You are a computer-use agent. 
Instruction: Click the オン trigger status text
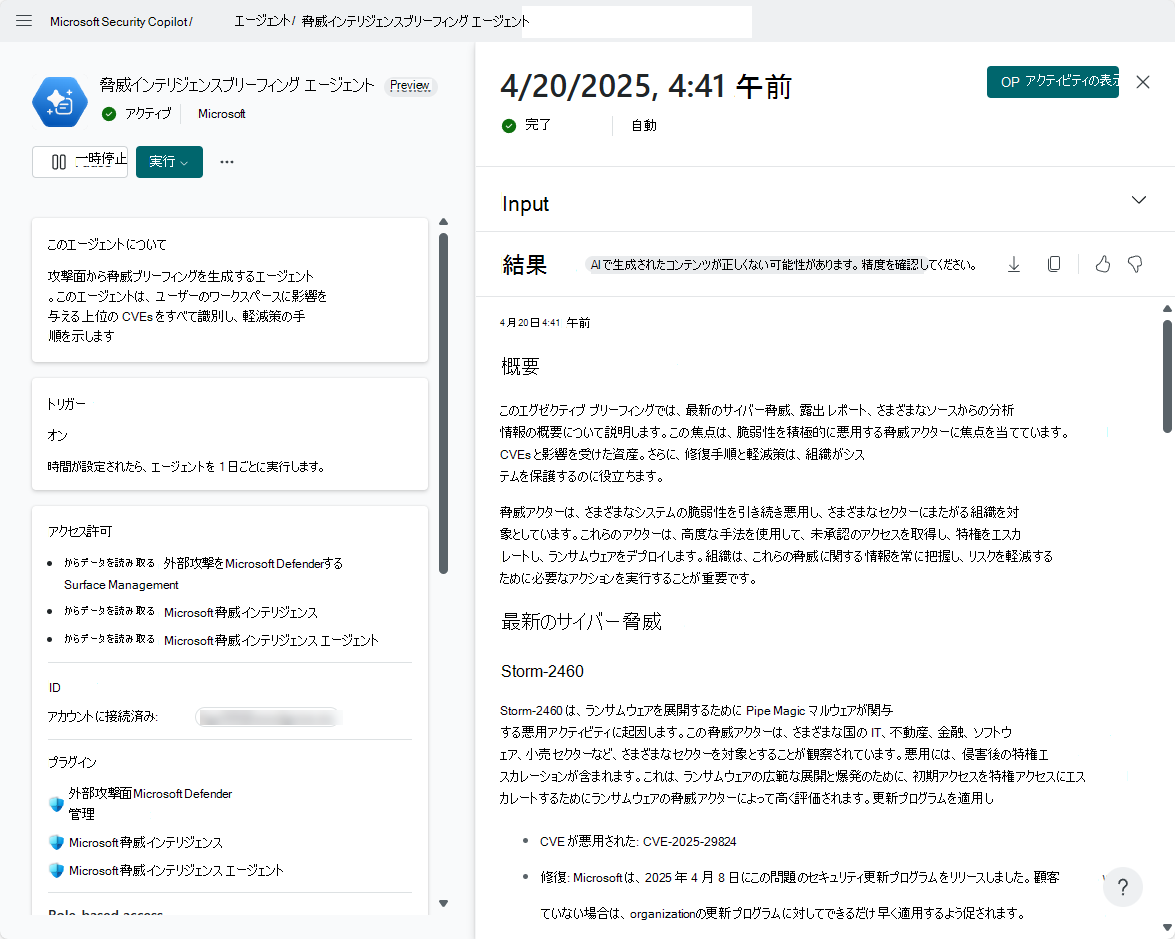click(58, 435)
